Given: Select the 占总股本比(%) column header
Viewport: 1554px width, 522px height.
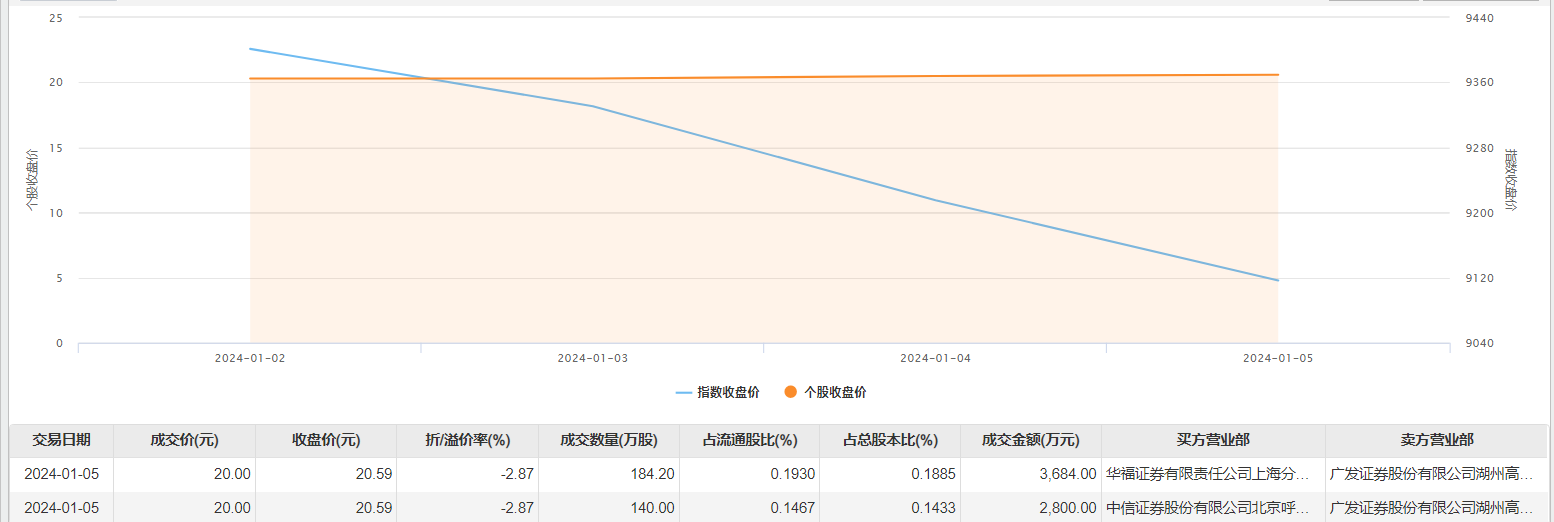Looking at the screenshot, I should click(890, 440).
